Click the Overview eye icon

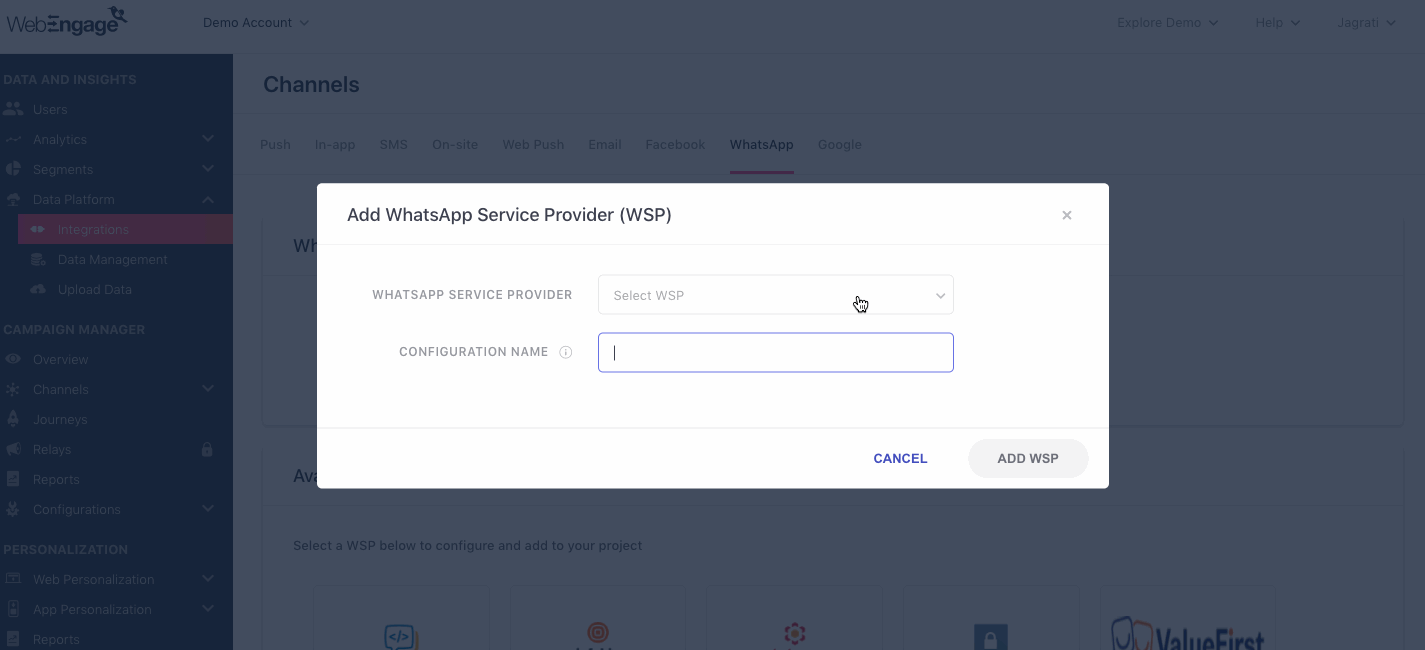[x=13, y=359]
